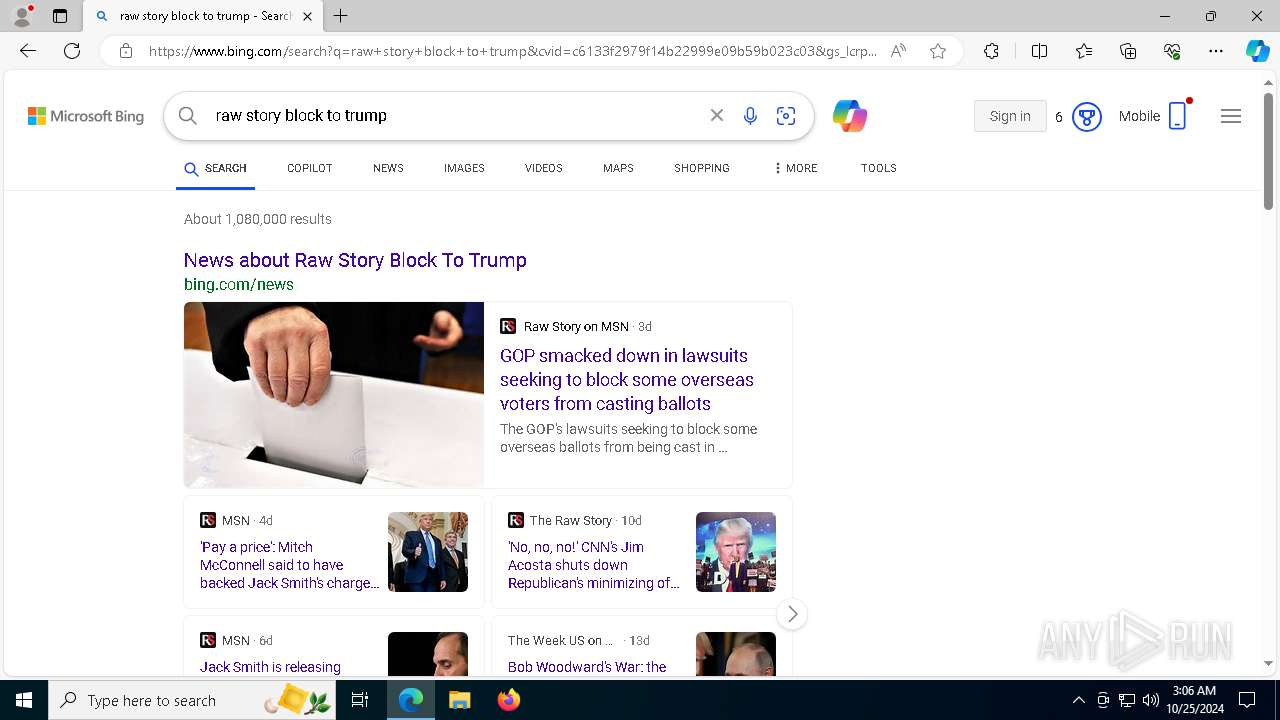Open News about Raw Story Block To Trump
The height and width of the screenshot is (720, 1280).
pos(355,260)
